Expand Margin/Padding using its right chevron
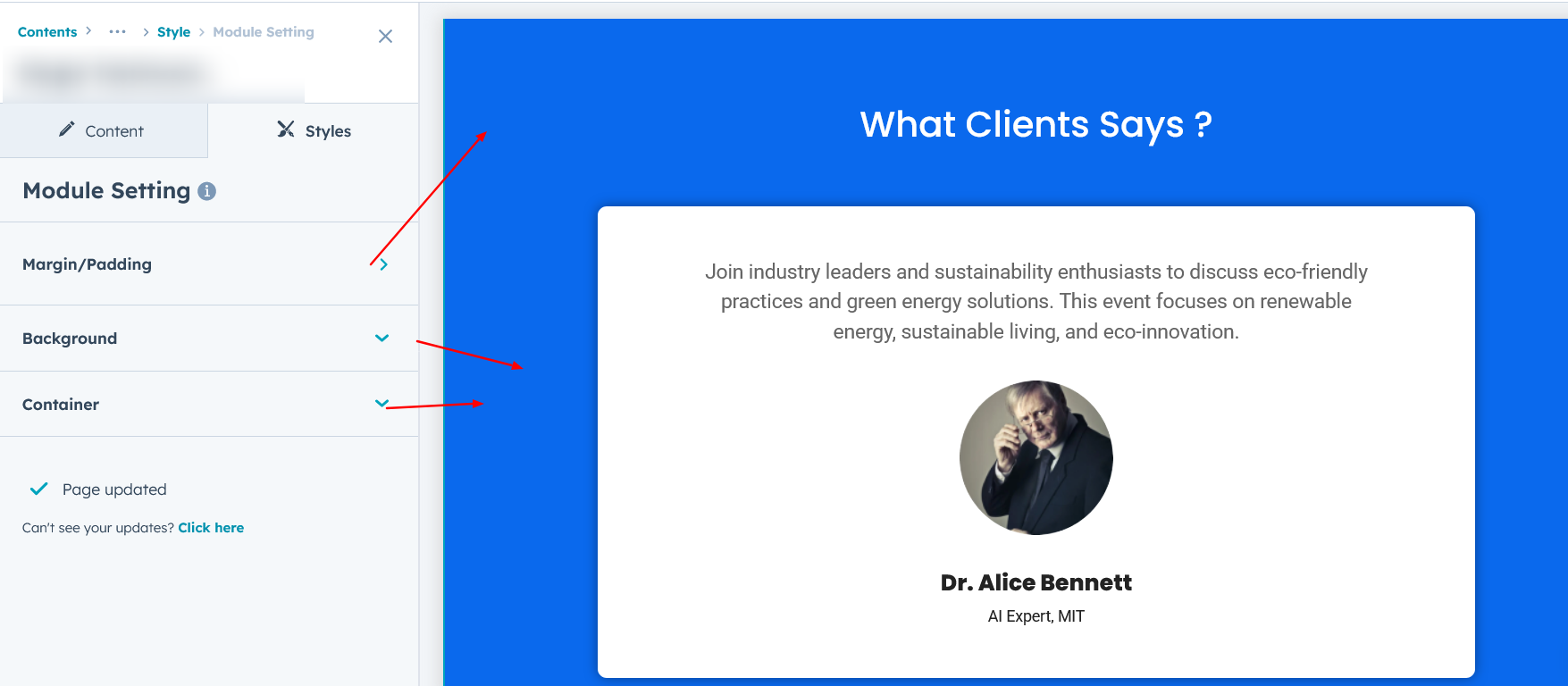This screenshot has width=1568, height=686. (x=383, y=264)
